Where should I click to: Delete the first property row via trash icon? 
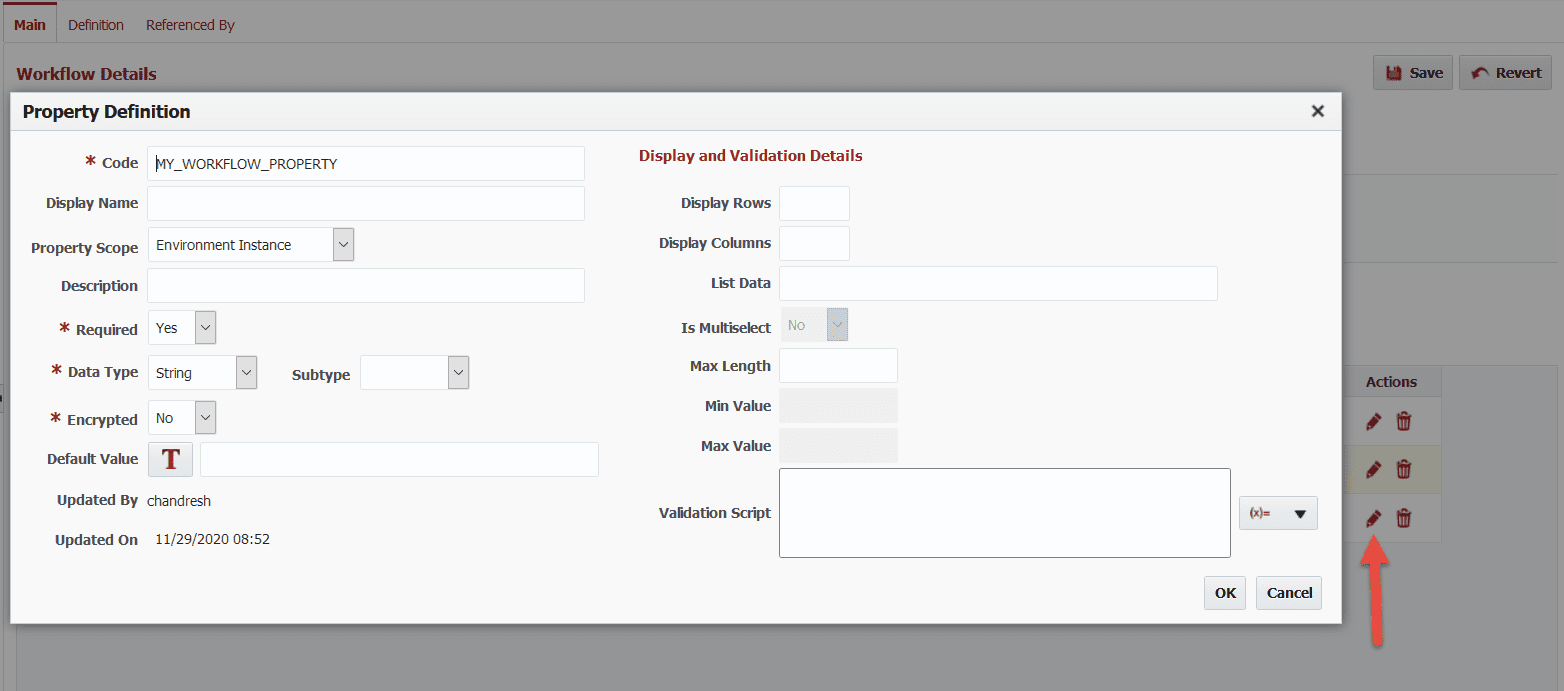pos(1404,421)
